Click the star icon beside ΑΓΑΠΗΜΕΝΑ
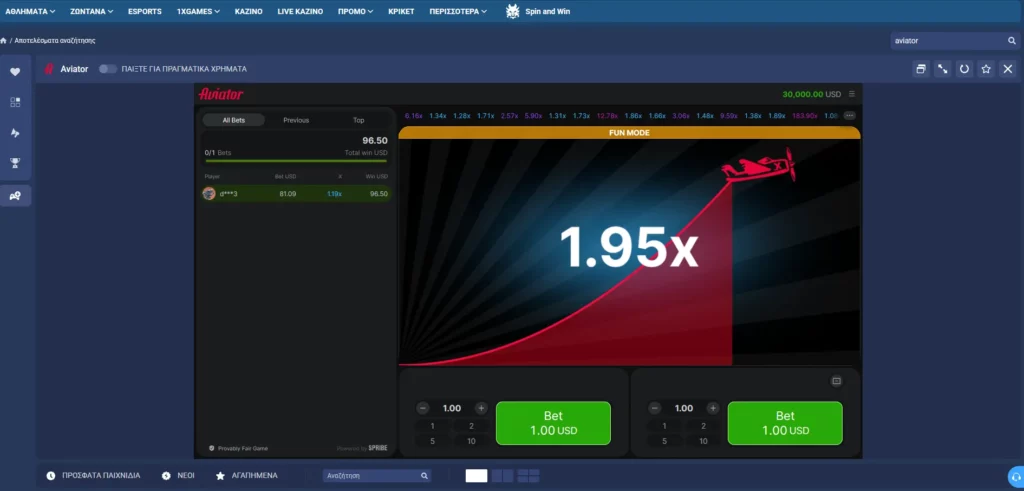The image size is (1024, 491). [x=221, y=475]
